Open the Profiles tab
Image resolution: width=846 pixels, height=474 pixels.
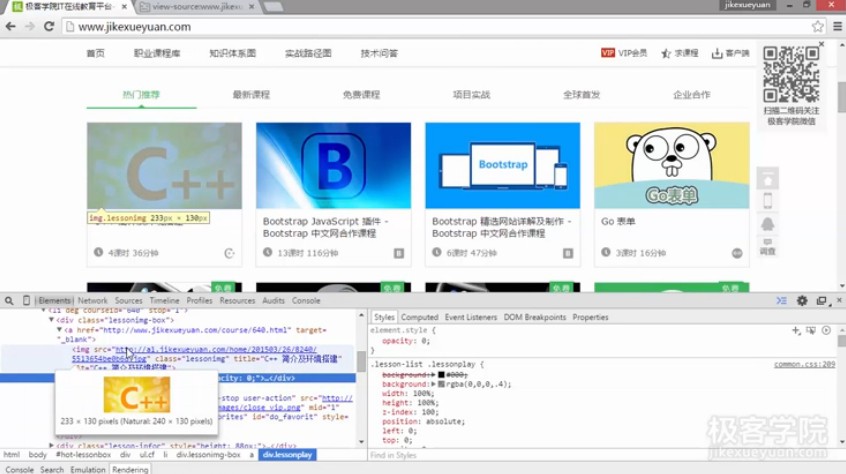(x=199, y=300)
